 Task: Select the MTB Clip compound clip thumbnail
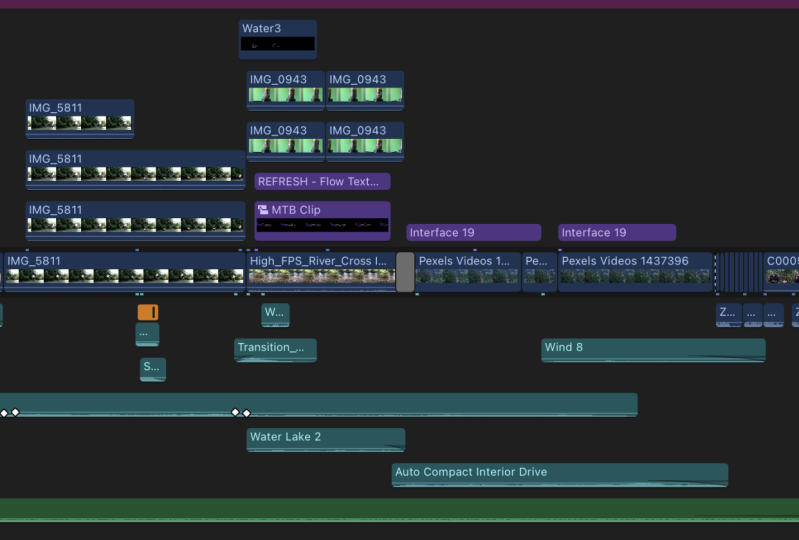coord(323,225)
